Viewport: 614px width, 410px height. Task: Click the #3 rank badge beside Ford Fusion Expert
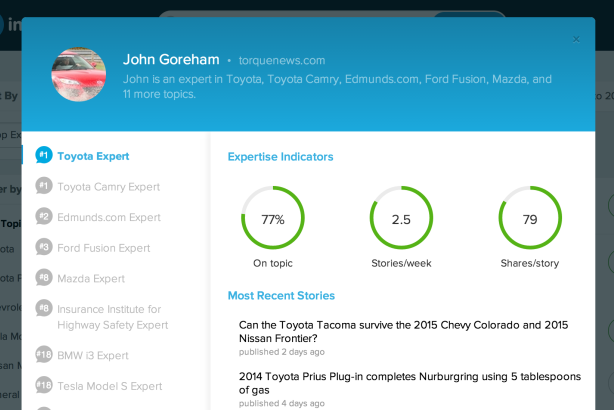click(43, 247)
